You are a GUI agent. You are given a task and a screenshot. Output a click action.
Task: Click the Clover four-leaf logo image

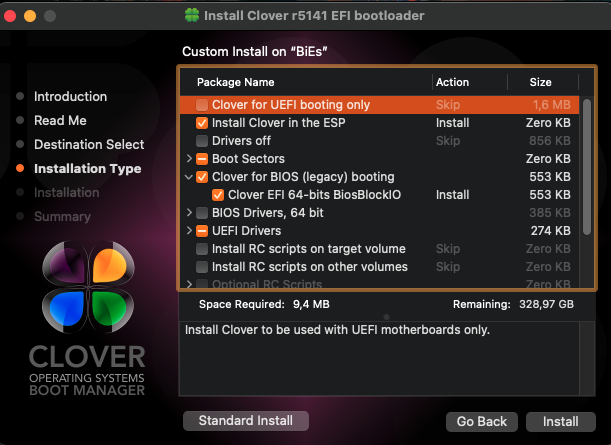coord(88,287)
